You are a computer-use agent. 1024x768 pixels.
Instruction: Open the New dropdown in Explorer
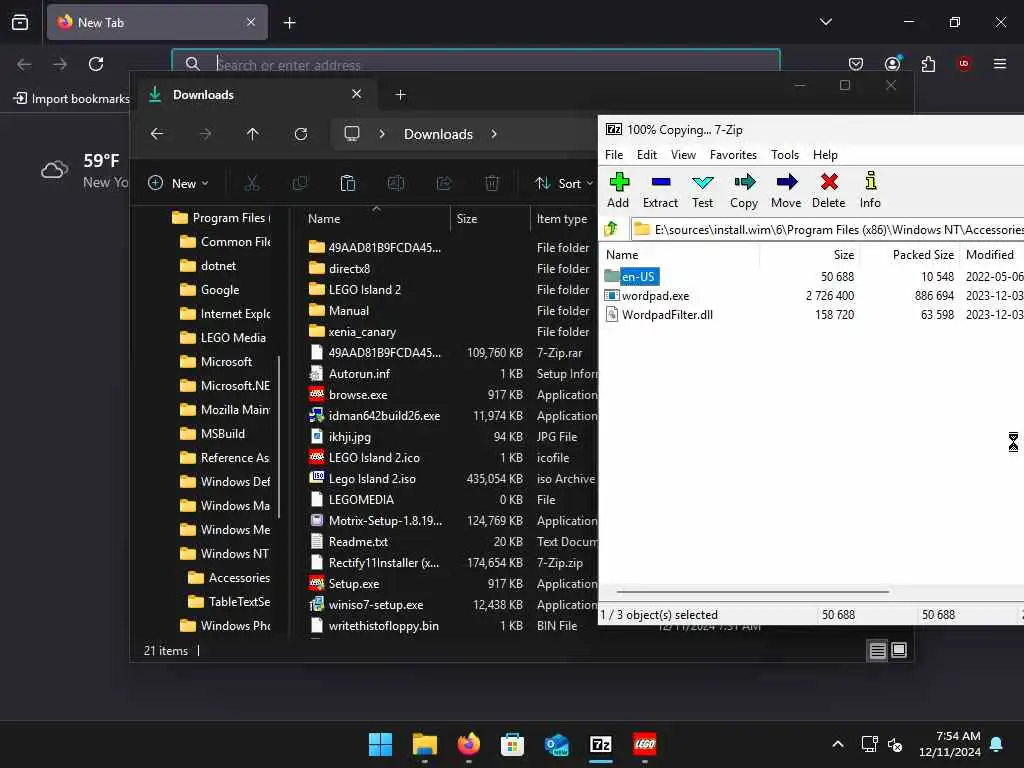[178, 184]
